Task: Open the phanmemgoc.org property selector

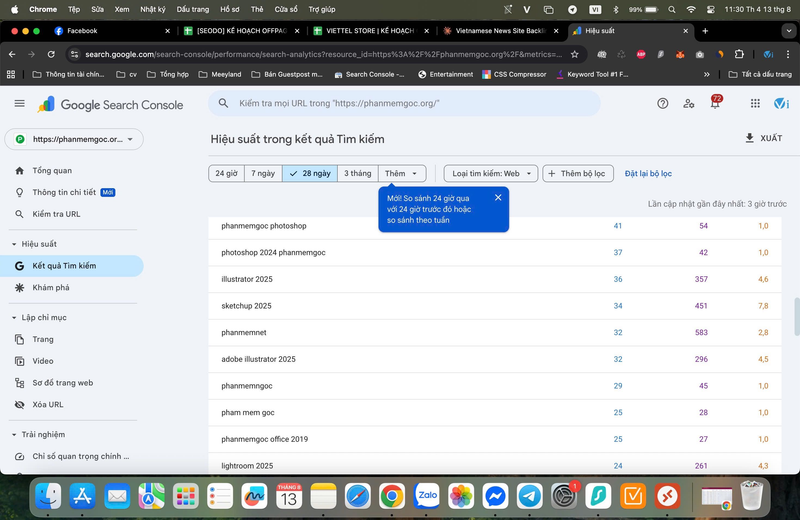Action: (x=74, y=139)
